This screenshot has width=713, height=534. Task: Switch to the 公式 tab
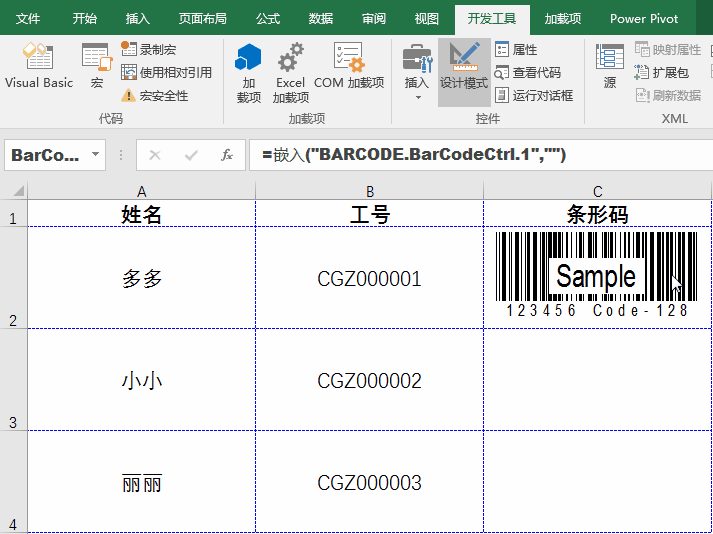(x=268, y=19)
